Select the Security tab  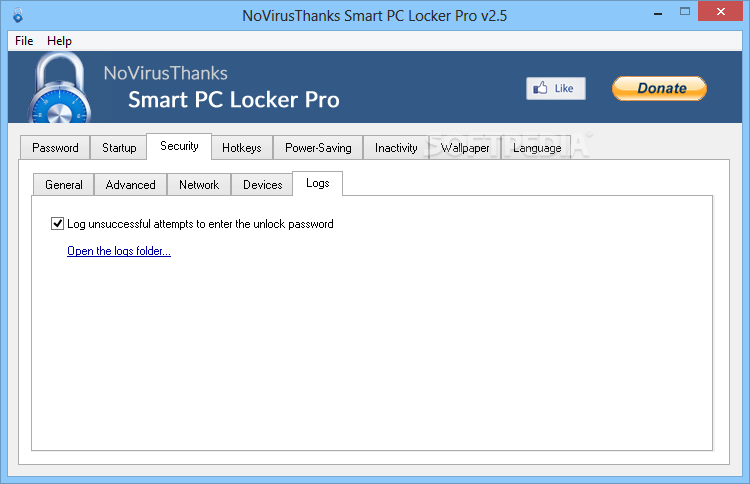click(x=179, y=146)
